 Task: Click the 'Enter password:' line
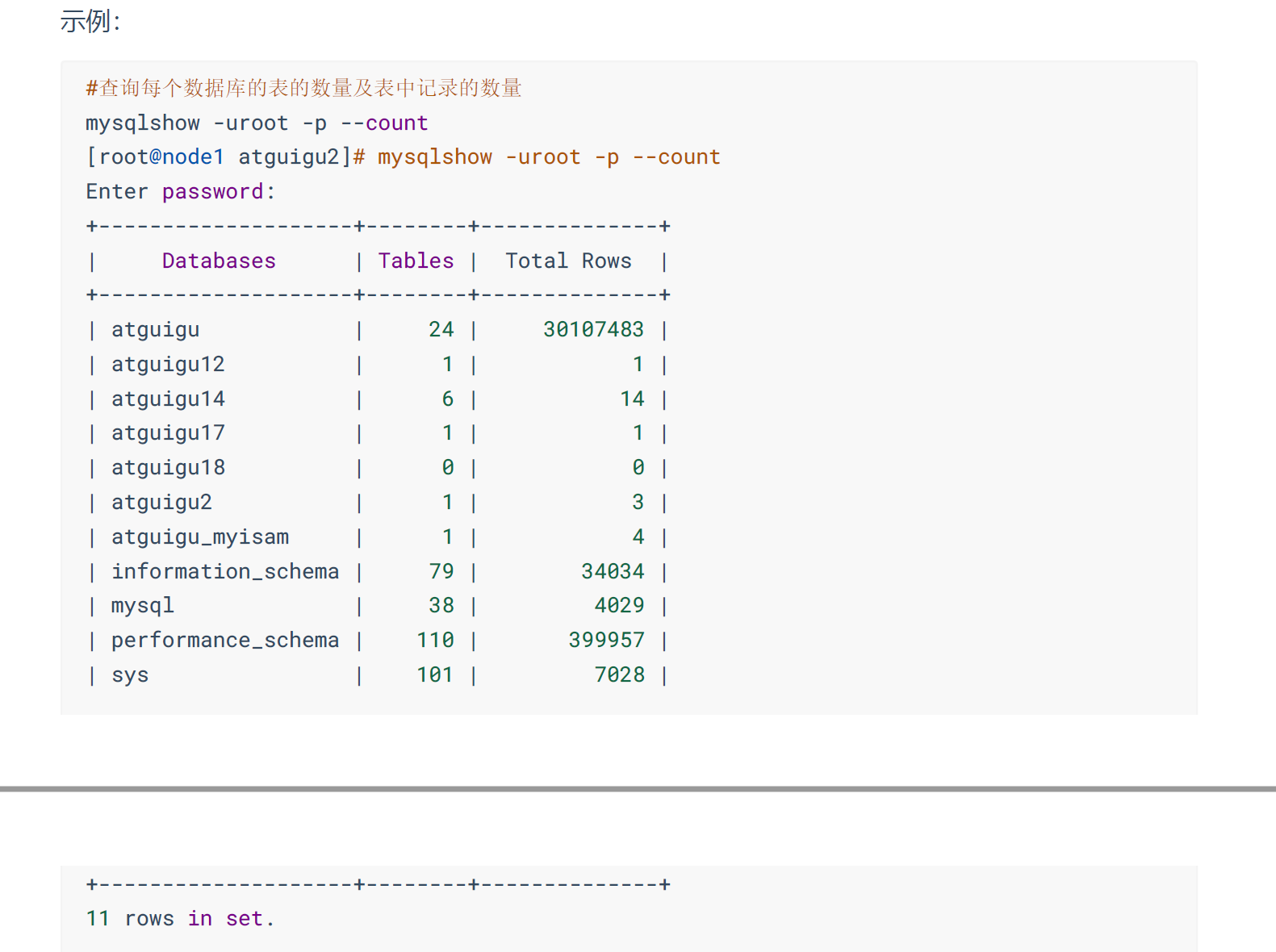[181, 191]
